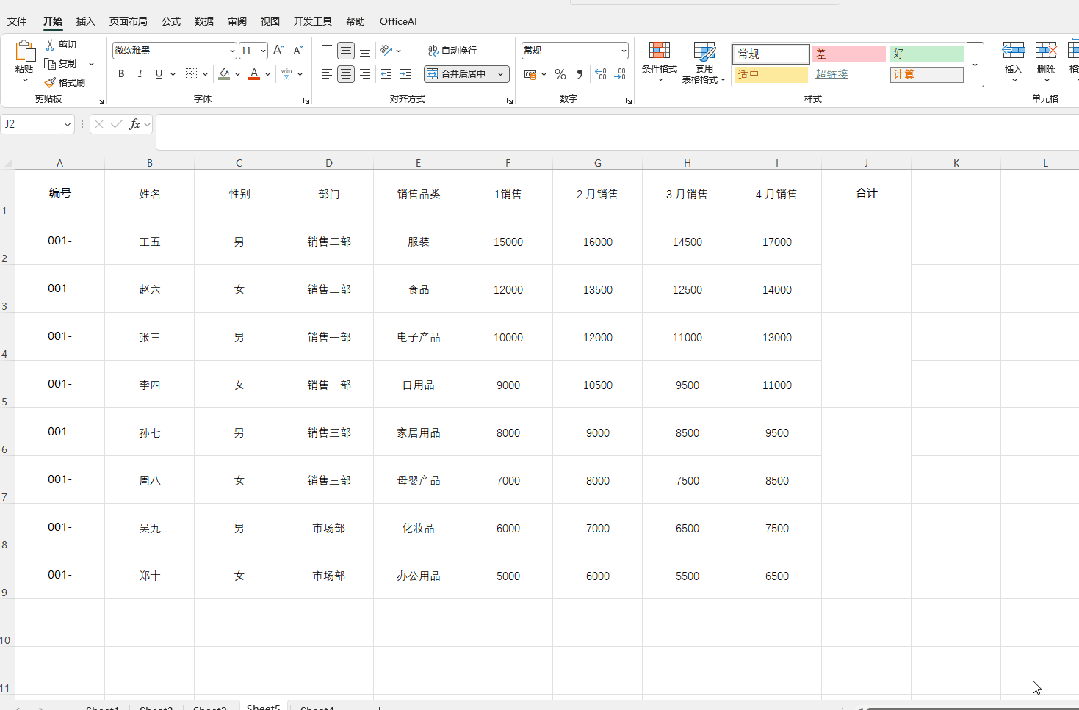
Task: Apply the green Good (好) cell style
Action: pyautogui.click(x=927, y=54)
